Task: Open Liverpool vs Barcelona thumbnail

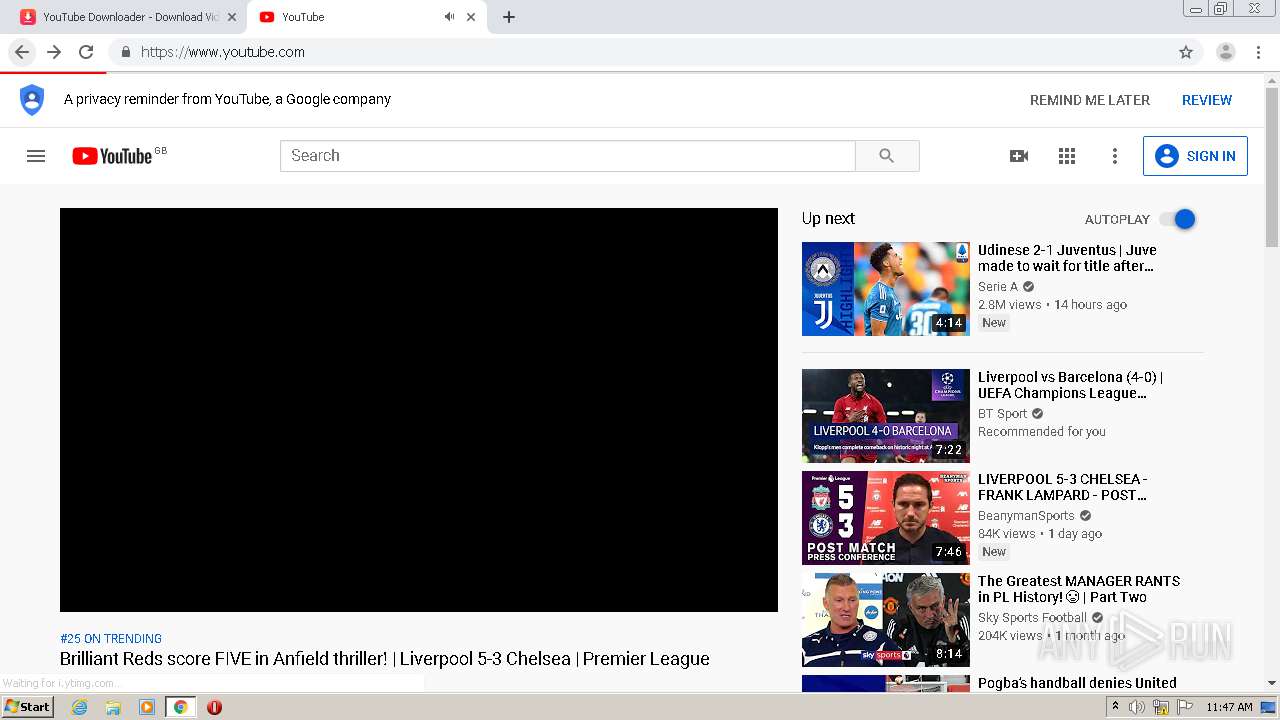Action: coord(886,416)
